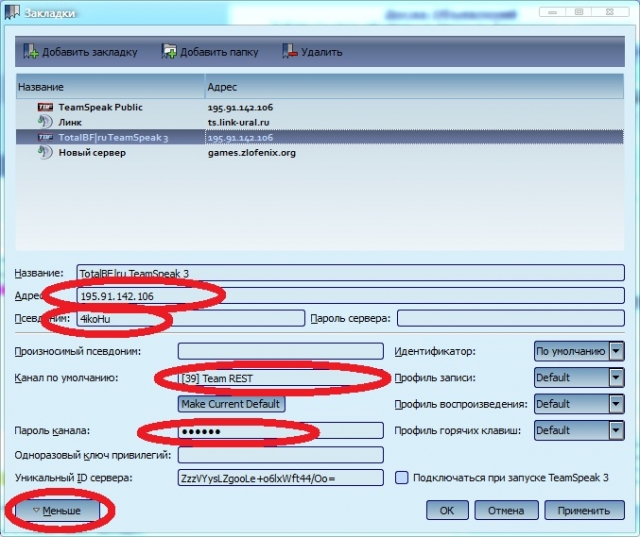Click the TeamSpeak Public server icon
Screen dimensions: 640x537
[45, 107]
